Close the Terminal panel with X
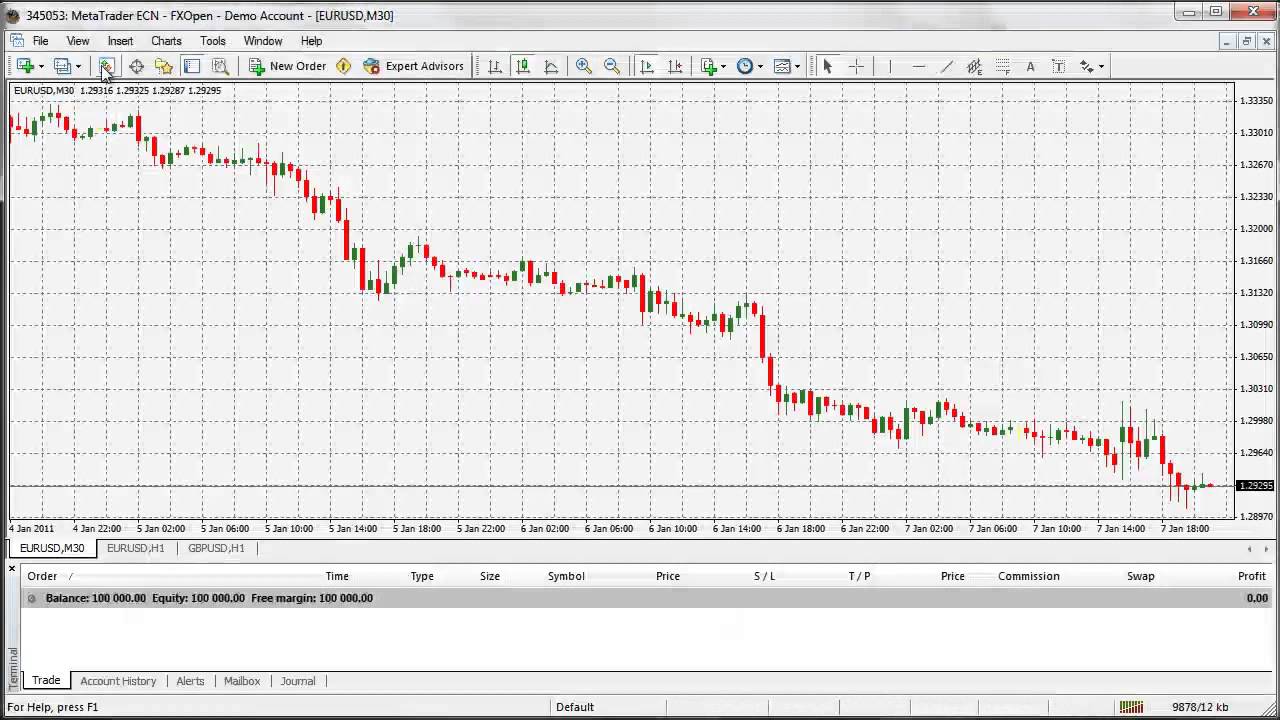 [12, 569]
